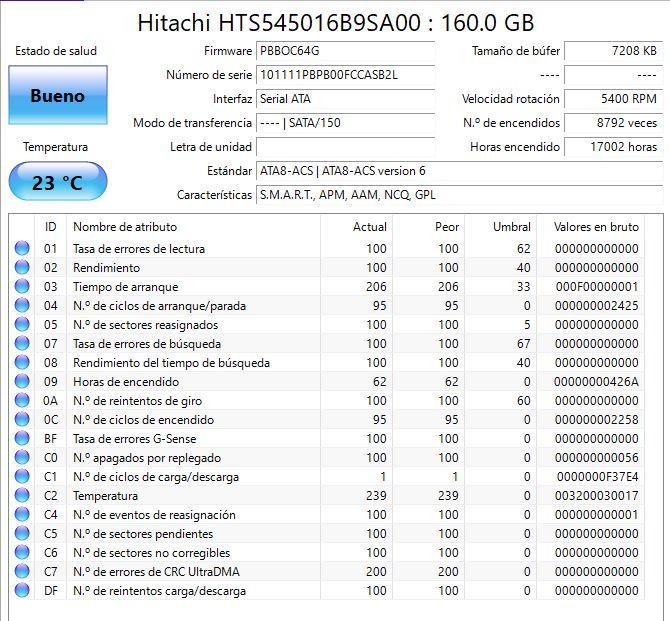Click status icon for CRC UltraDMA row

coord(22,572)
